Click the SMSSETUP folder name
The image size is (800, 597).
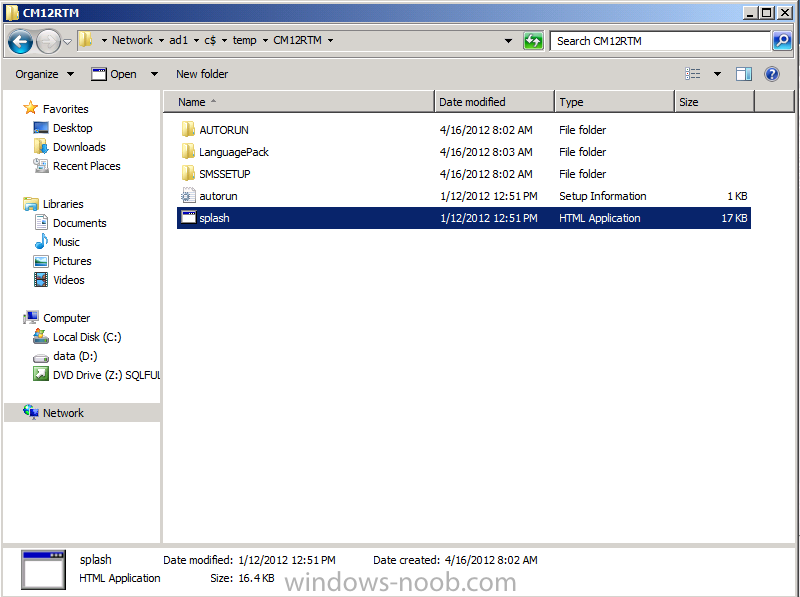[x=224, y=174]
